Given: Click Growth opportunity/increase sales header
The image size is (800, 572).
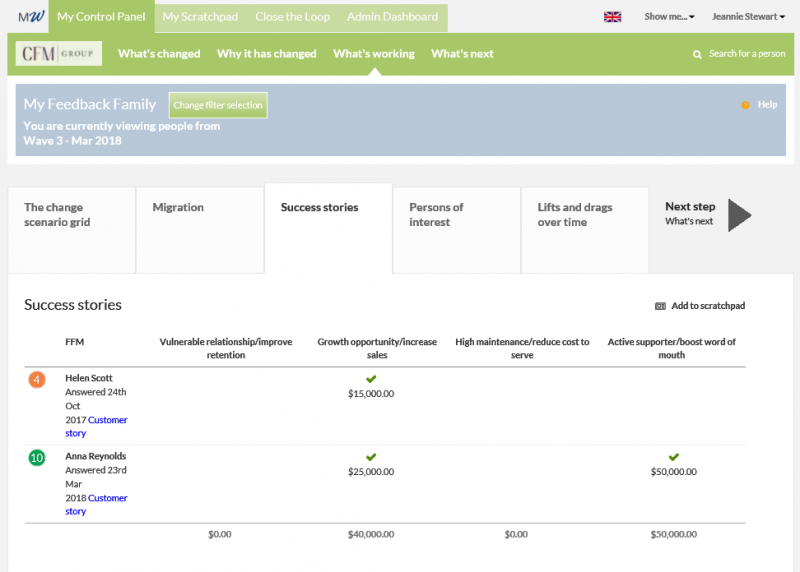Looking at the screenshot, I should pyautogui.click(x=377, y=349).
